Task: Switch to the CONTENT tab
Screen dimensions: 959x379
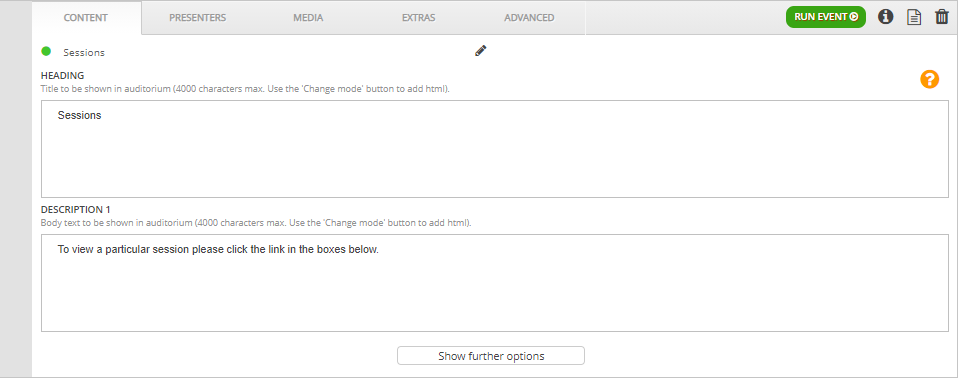Action: [86, 18]
